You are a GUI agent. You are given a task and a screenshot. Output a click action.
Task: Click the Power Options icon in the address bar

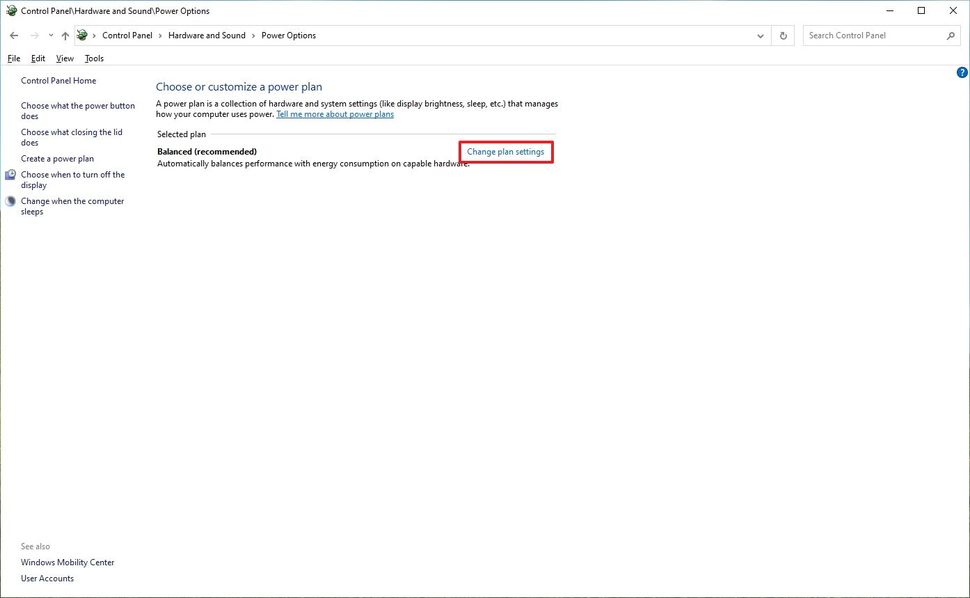click(x=82, y=35)
